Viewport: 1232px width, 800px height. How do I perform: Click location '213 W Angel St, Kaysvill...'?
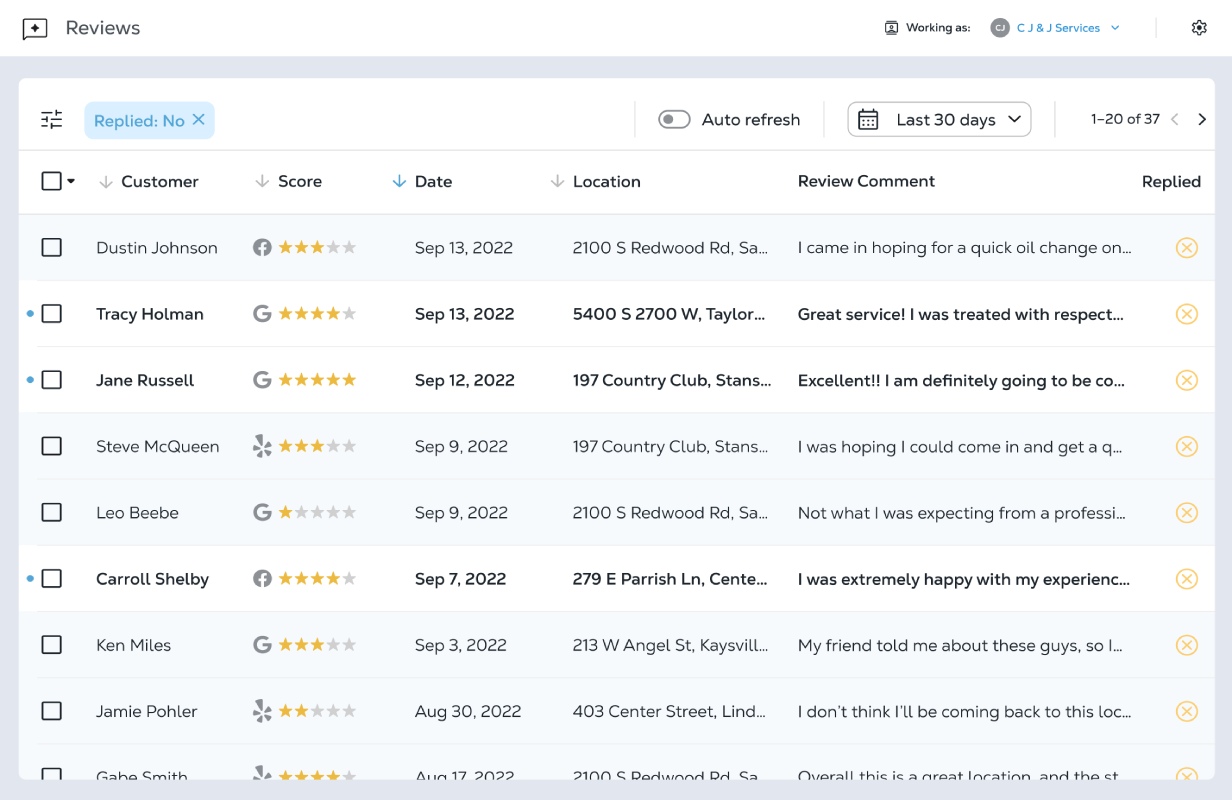click(670, 645)
